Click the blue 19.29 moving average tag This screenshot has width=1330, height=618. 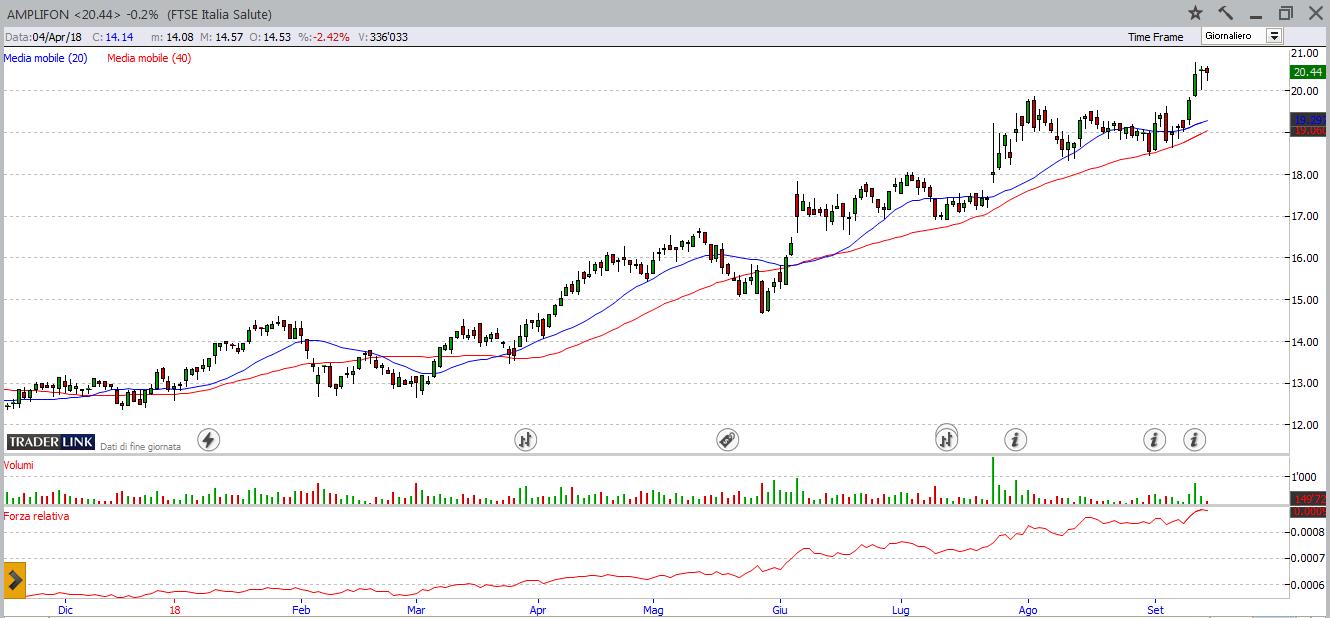(1308, 120)
